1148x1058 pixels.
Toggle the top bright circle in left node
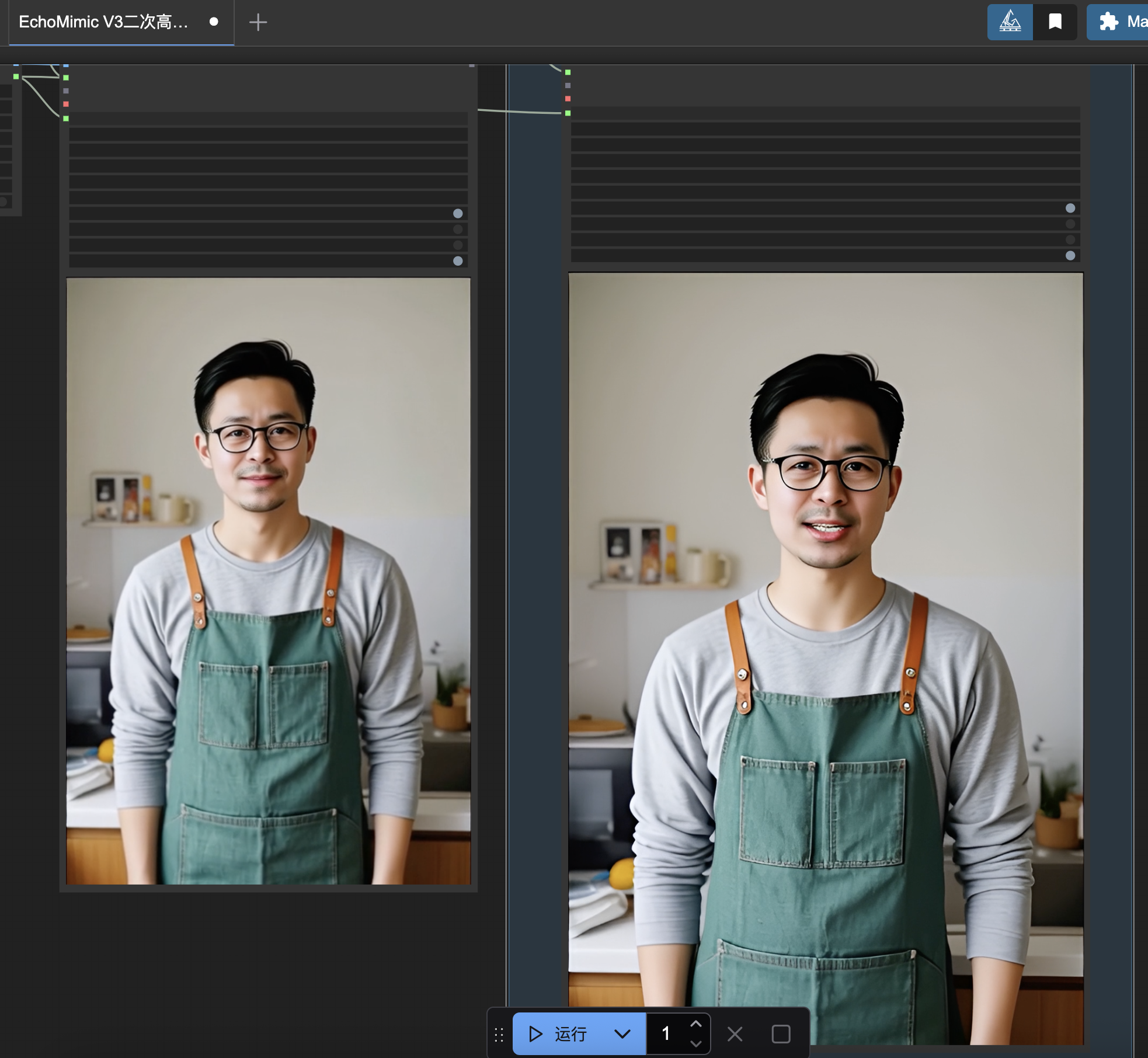coord(458,214)
